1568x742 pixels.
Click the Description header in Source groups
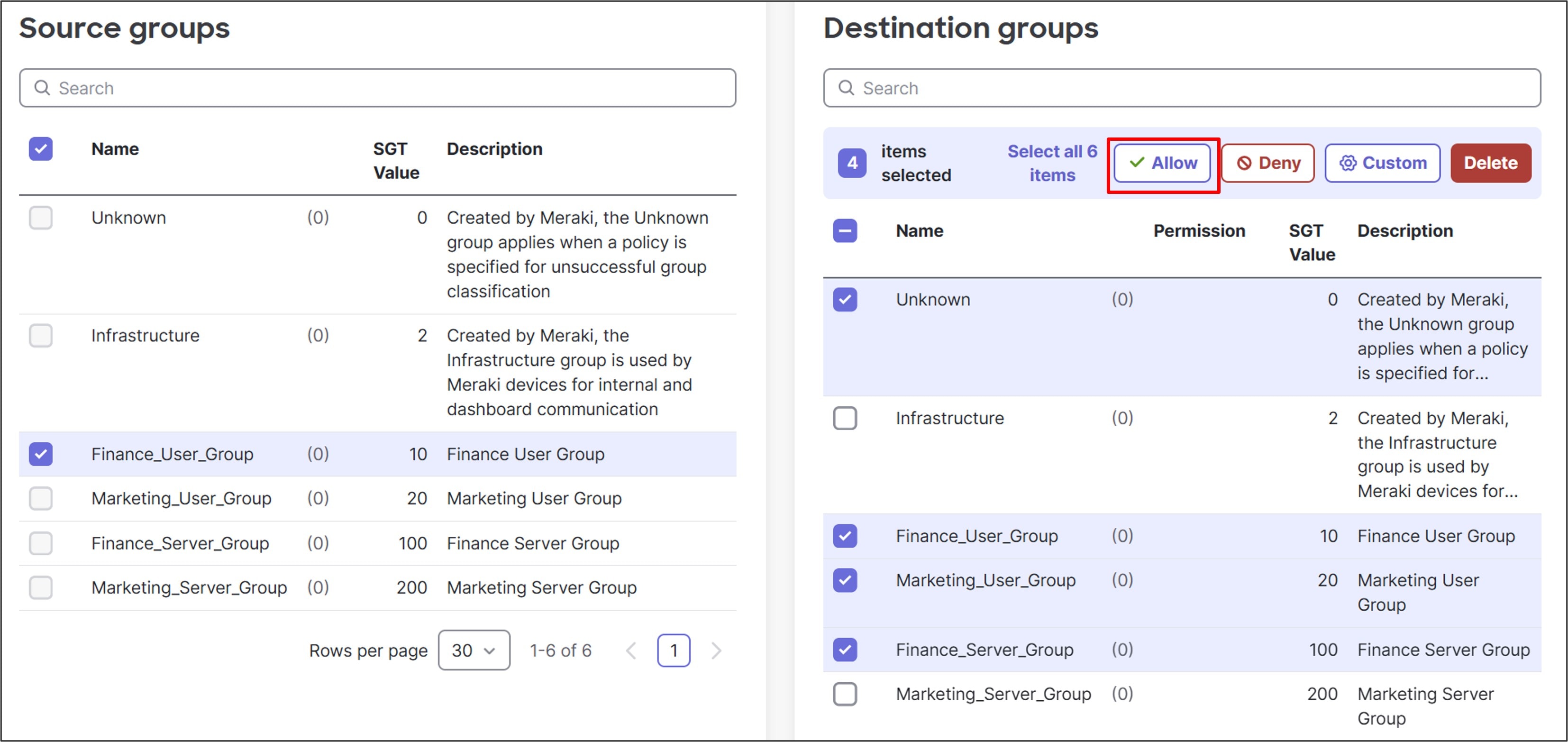point(494,149)
